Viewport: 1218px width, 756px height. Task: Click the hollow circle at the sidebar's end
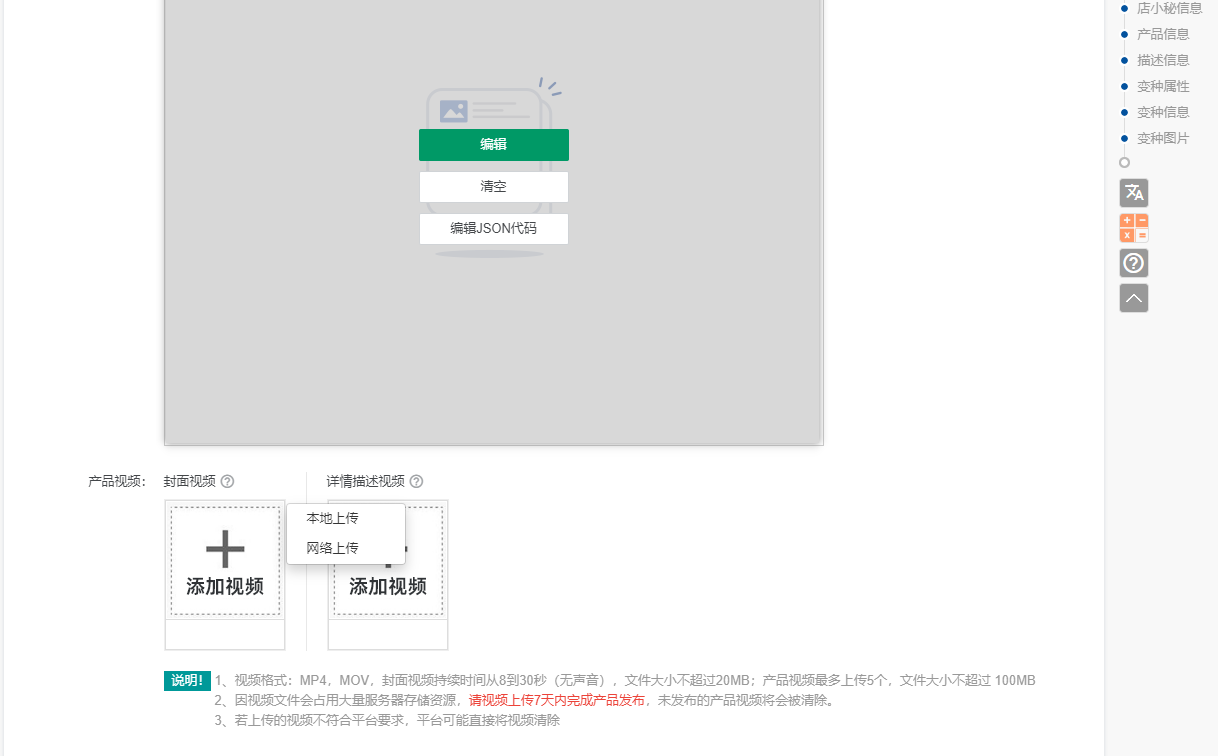(1124, 162)
